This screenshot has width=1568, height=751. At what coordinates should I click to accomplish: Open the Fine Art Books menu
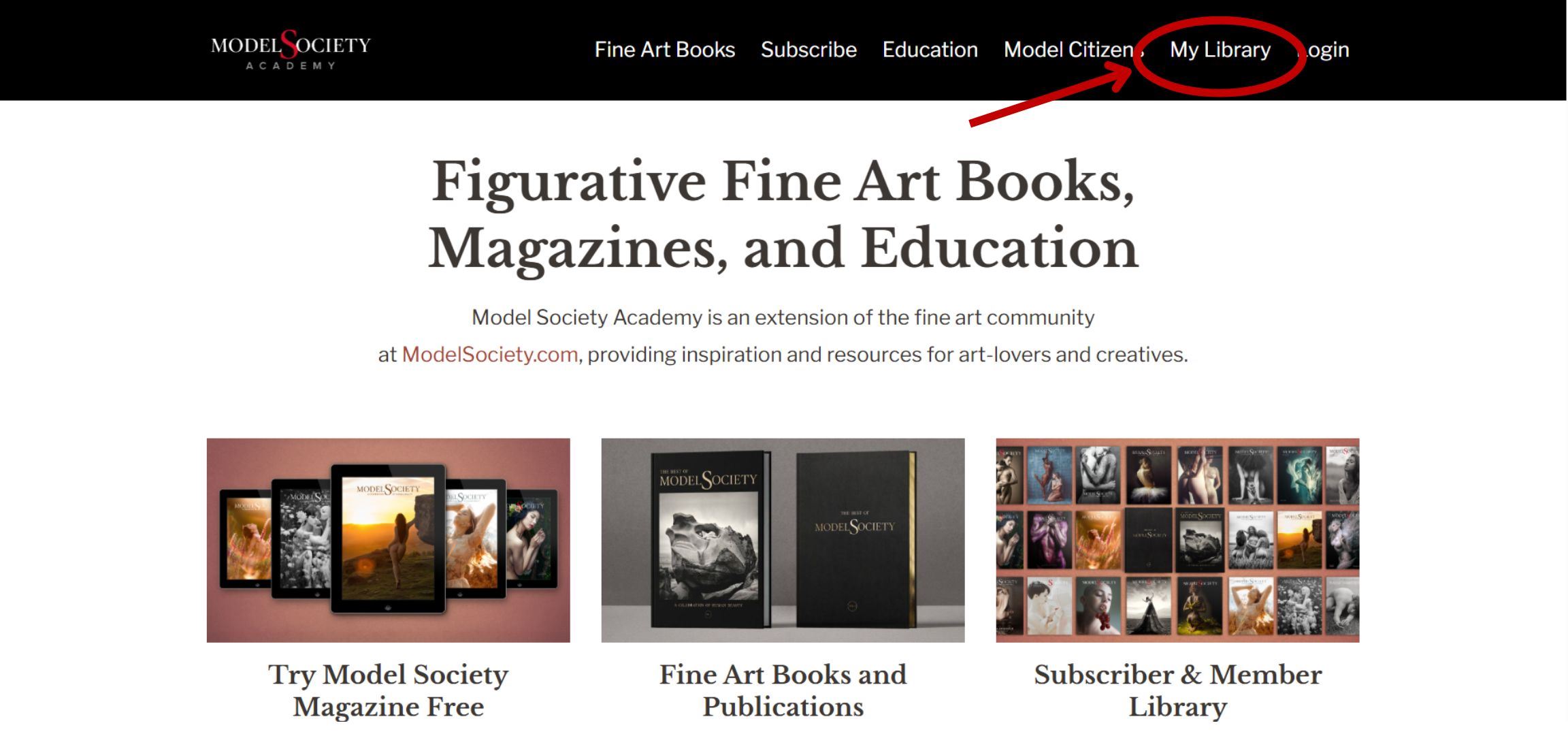tap(664, 50)
